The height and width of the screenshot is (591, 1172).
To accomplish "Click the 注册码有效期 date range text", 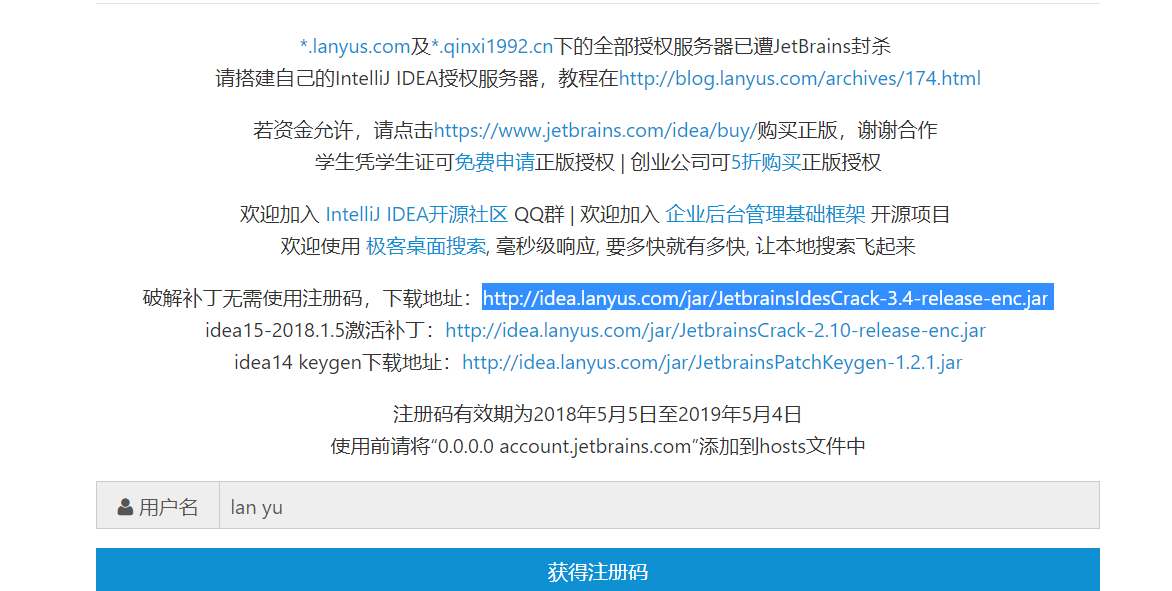I will (597, 414).
